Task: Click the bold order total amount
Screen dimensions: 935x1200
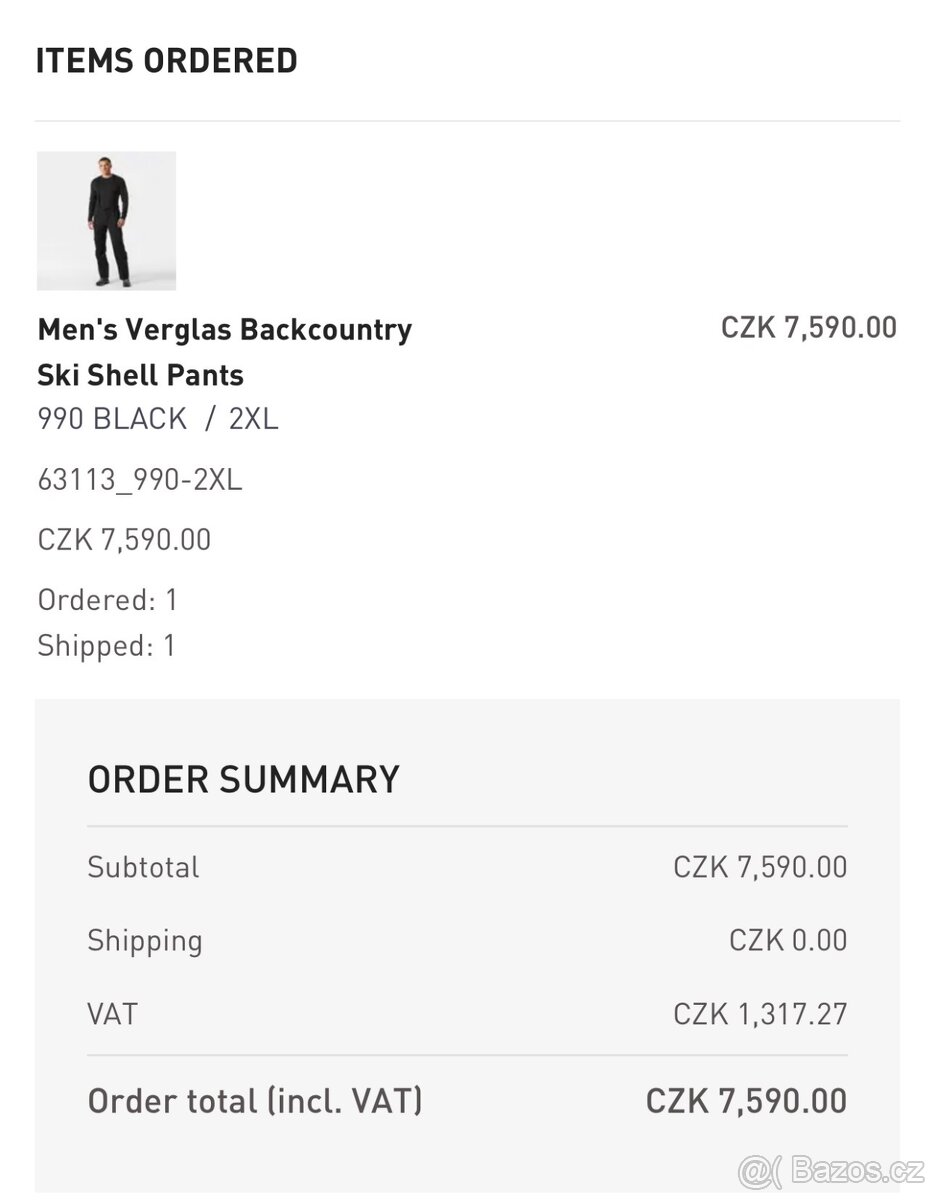Action: [746, 1101]
